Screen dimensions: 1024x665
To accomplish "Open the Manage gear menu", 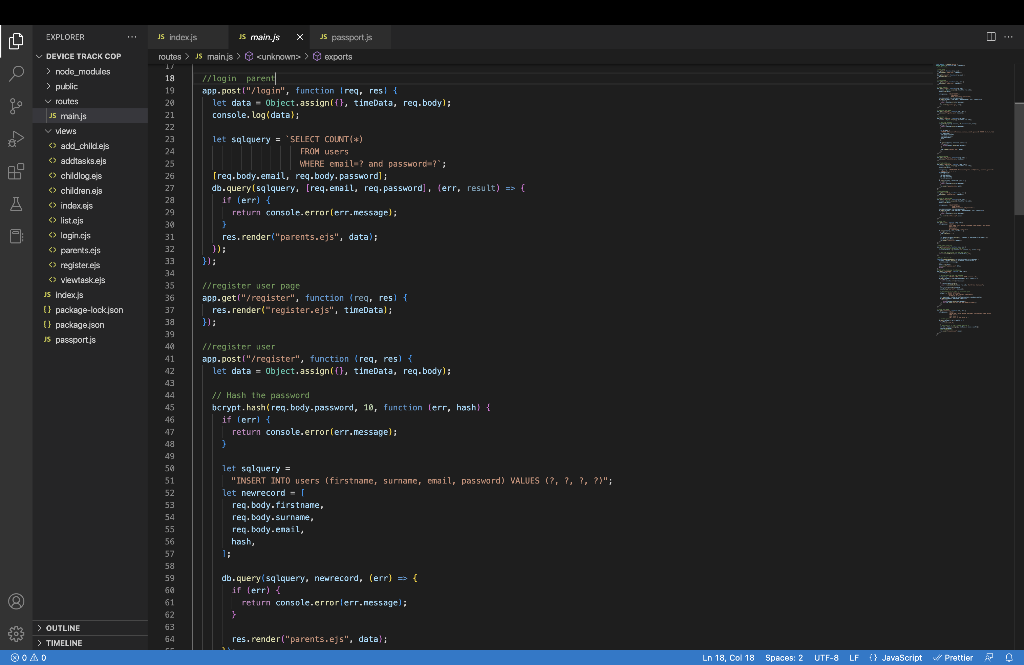I will coord(16,633).
